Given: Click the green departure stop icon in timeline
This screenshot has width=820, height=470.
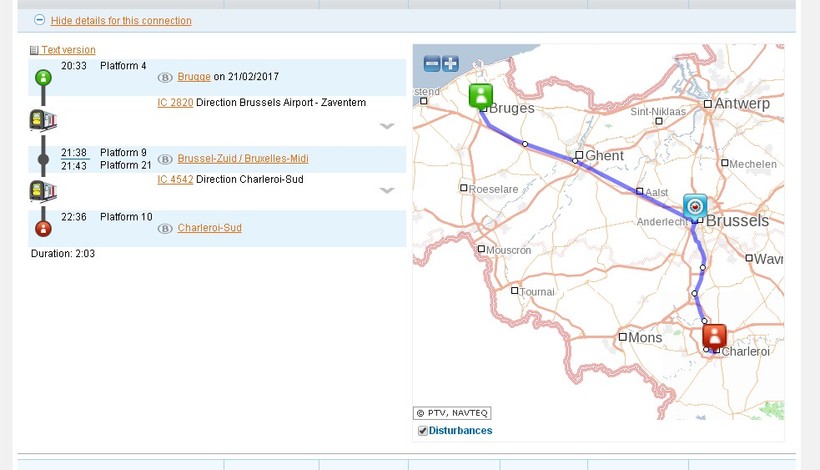Looking at the screenshot, I should (x=43, y=77).
